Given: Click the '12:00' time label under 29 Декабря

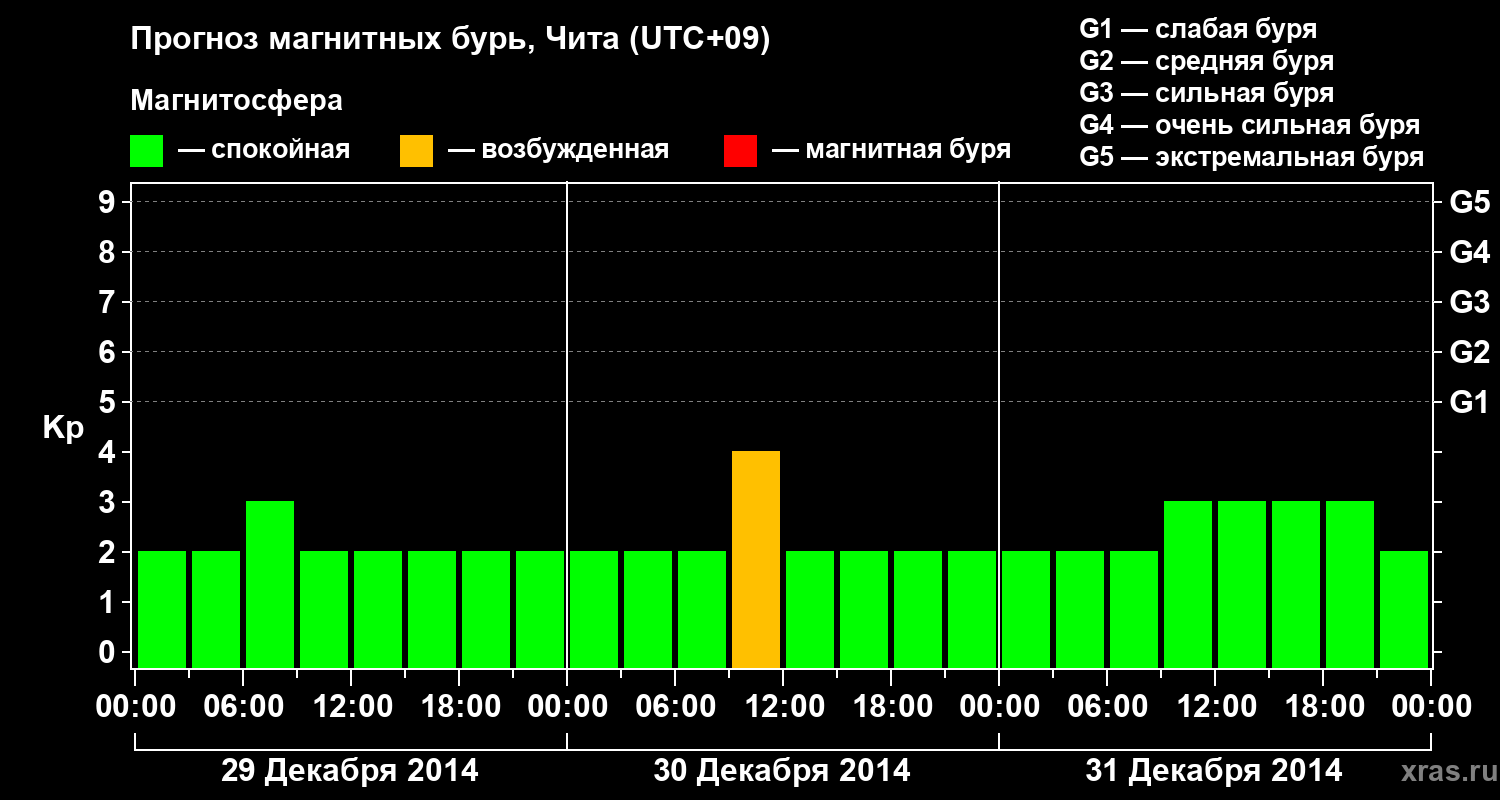Looking at the screenshot, I should (x=351, y=706).
